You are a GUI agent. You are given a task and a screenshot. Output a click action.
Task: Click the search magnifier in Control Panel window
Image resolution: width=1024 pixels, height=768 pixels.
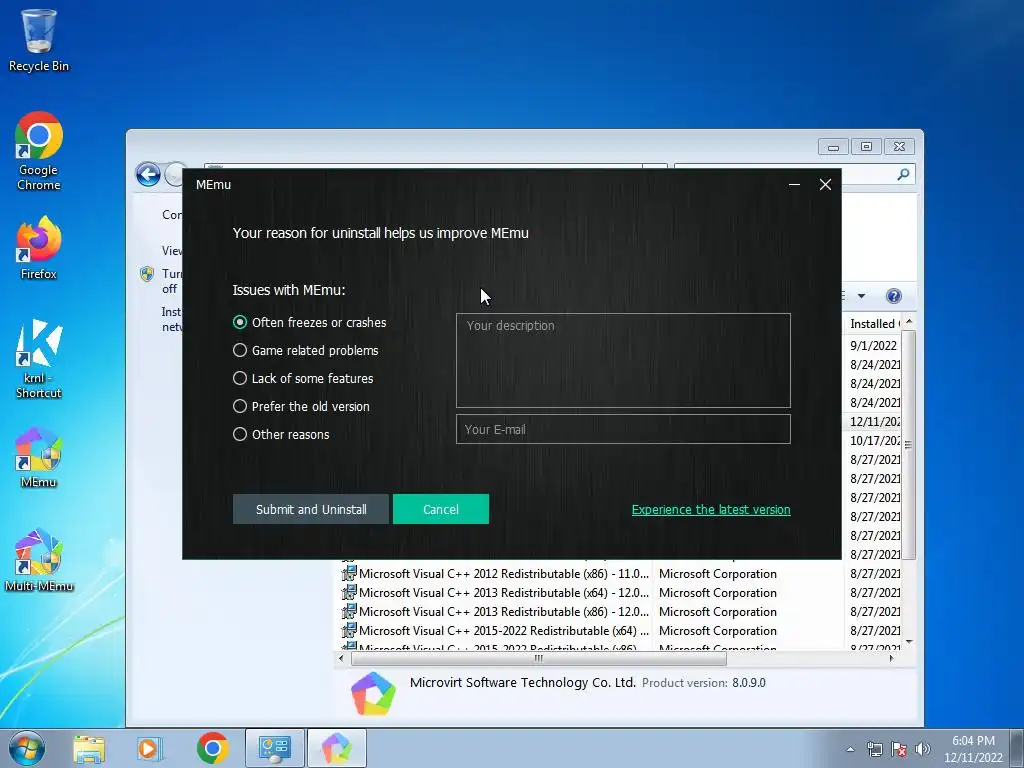click(903, 174)
